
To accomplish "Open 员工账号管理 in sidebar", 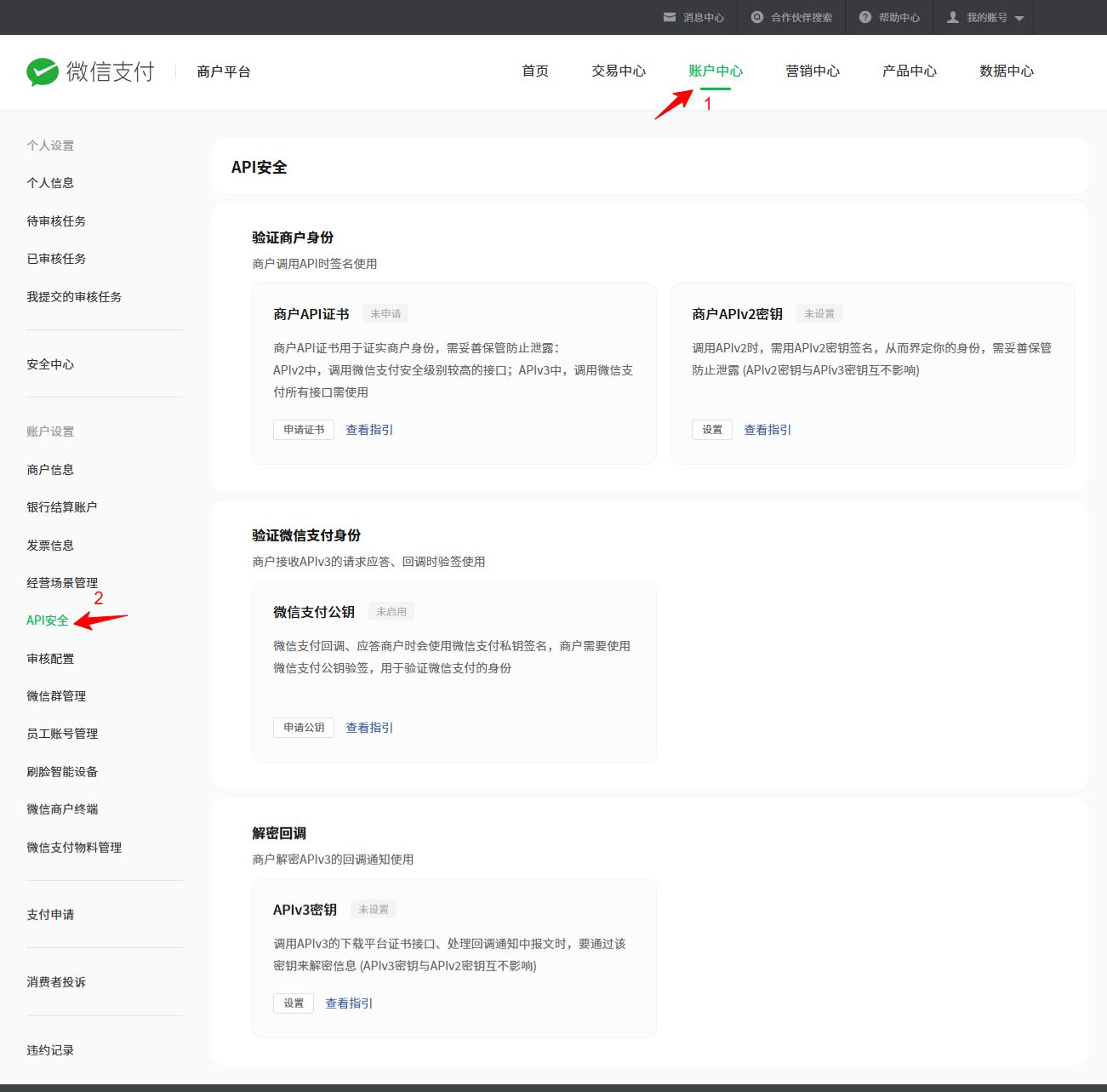I will pyautogui.click(x=62, y=734).
